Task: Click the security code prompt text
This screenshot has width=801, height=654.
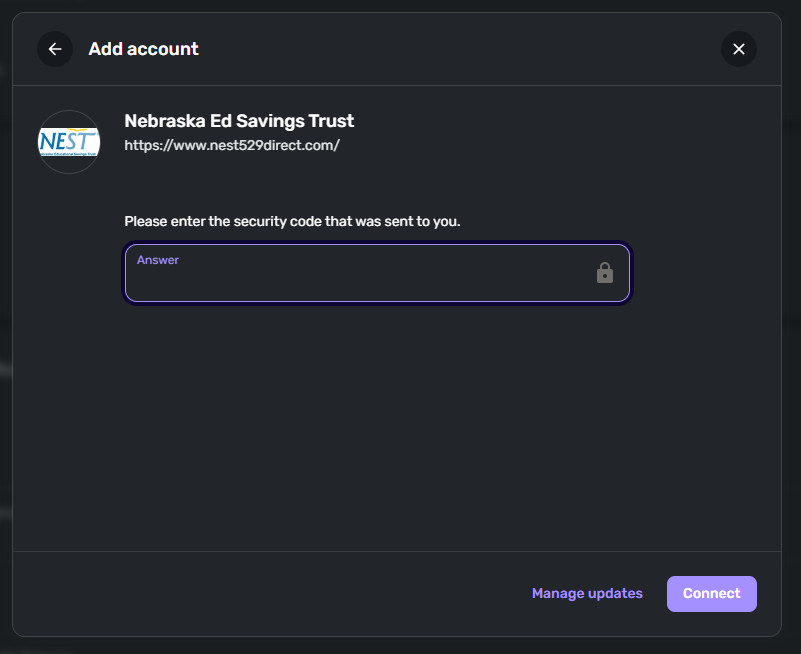Action: pos(292,221)
